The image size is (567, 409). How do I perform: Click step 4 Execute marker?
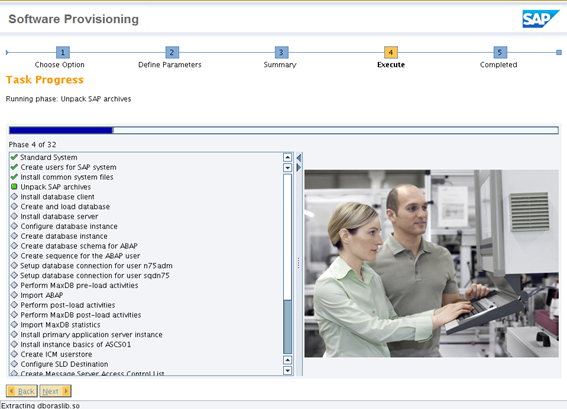click(x=391, y=52)
